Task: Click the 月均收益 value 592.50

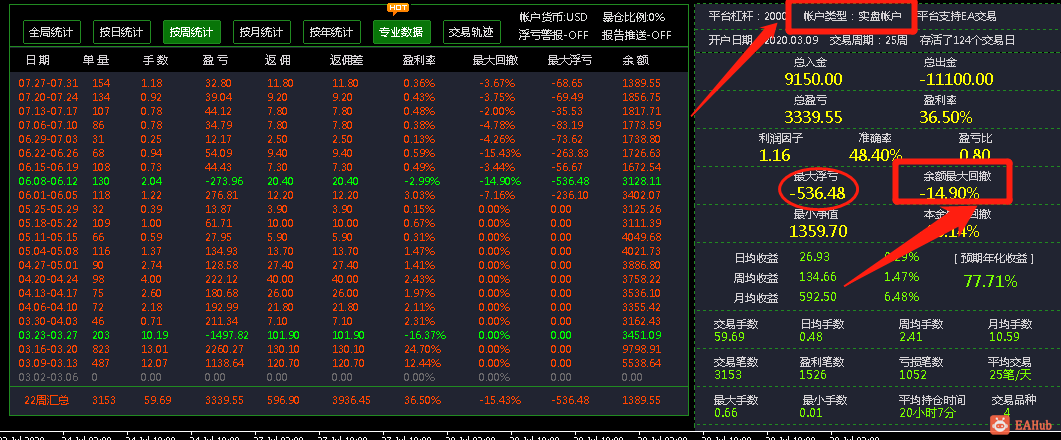Action: 817,296
